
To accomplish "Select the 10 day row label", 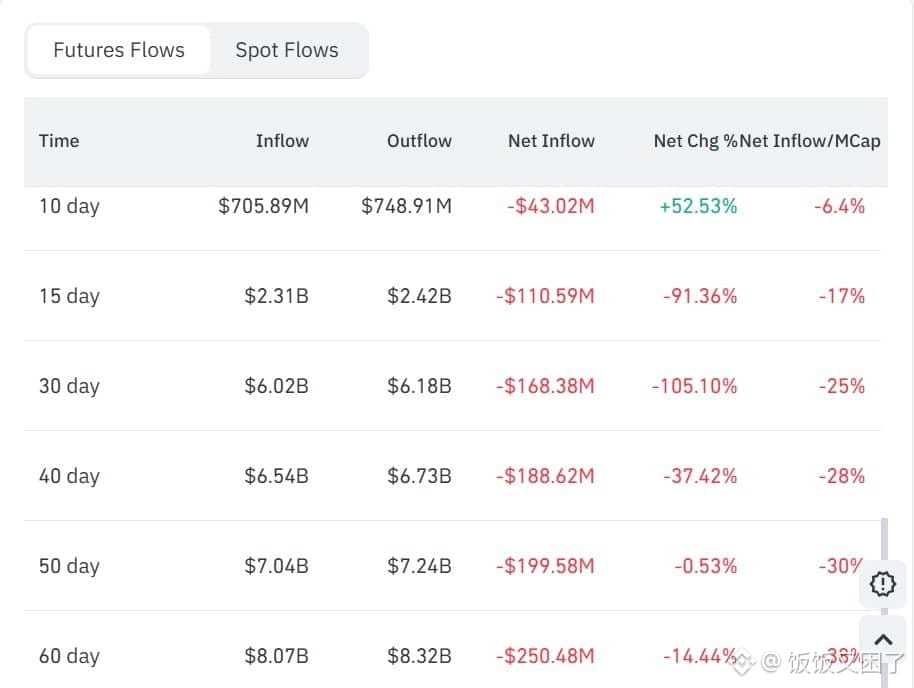I will pos(69,206).
